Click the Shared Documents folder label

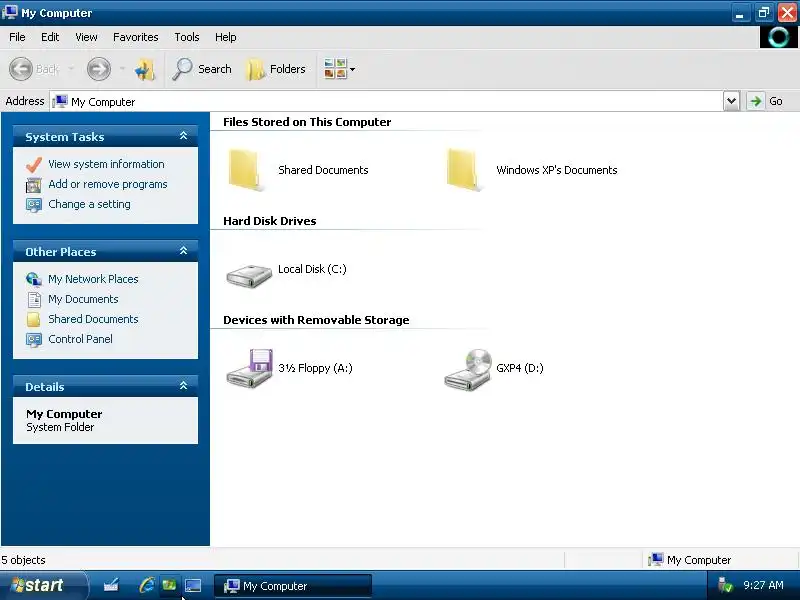pos(323,170)
